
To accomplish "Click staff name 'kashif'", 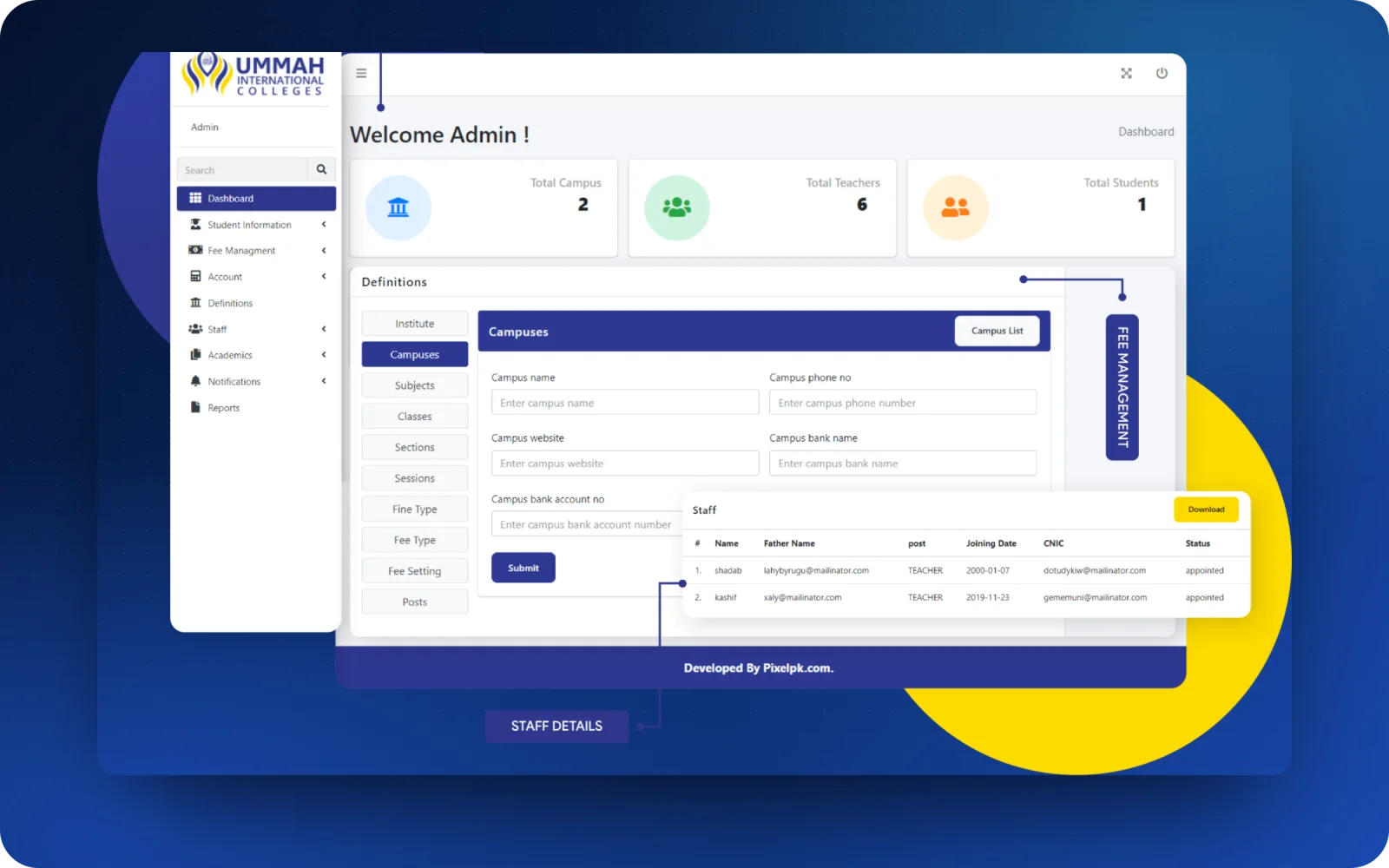I will (x=726, y=597).
